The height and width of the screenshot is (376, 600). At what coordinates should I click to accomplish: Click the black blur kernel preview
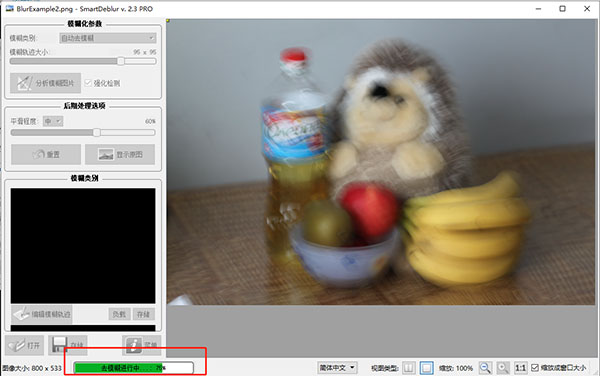[x=83, y=246]
